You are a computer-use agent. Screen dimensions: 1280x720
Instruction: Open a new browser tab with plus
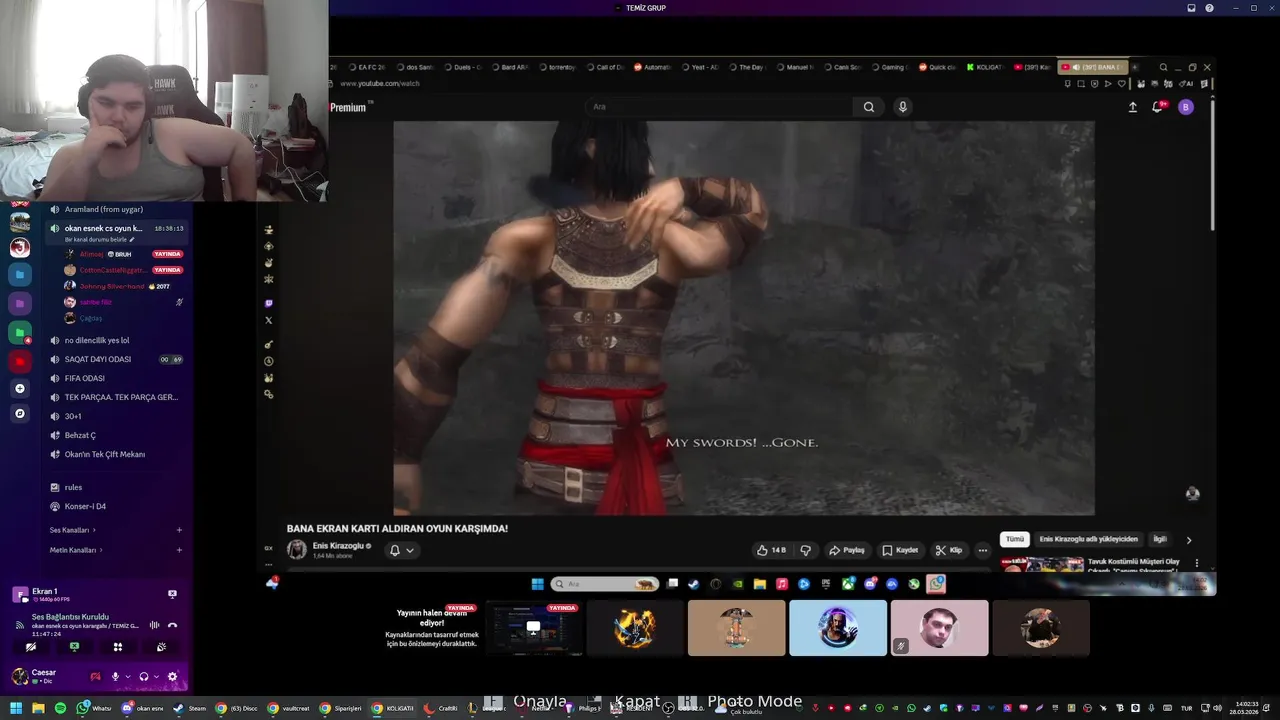(1135, 67)
